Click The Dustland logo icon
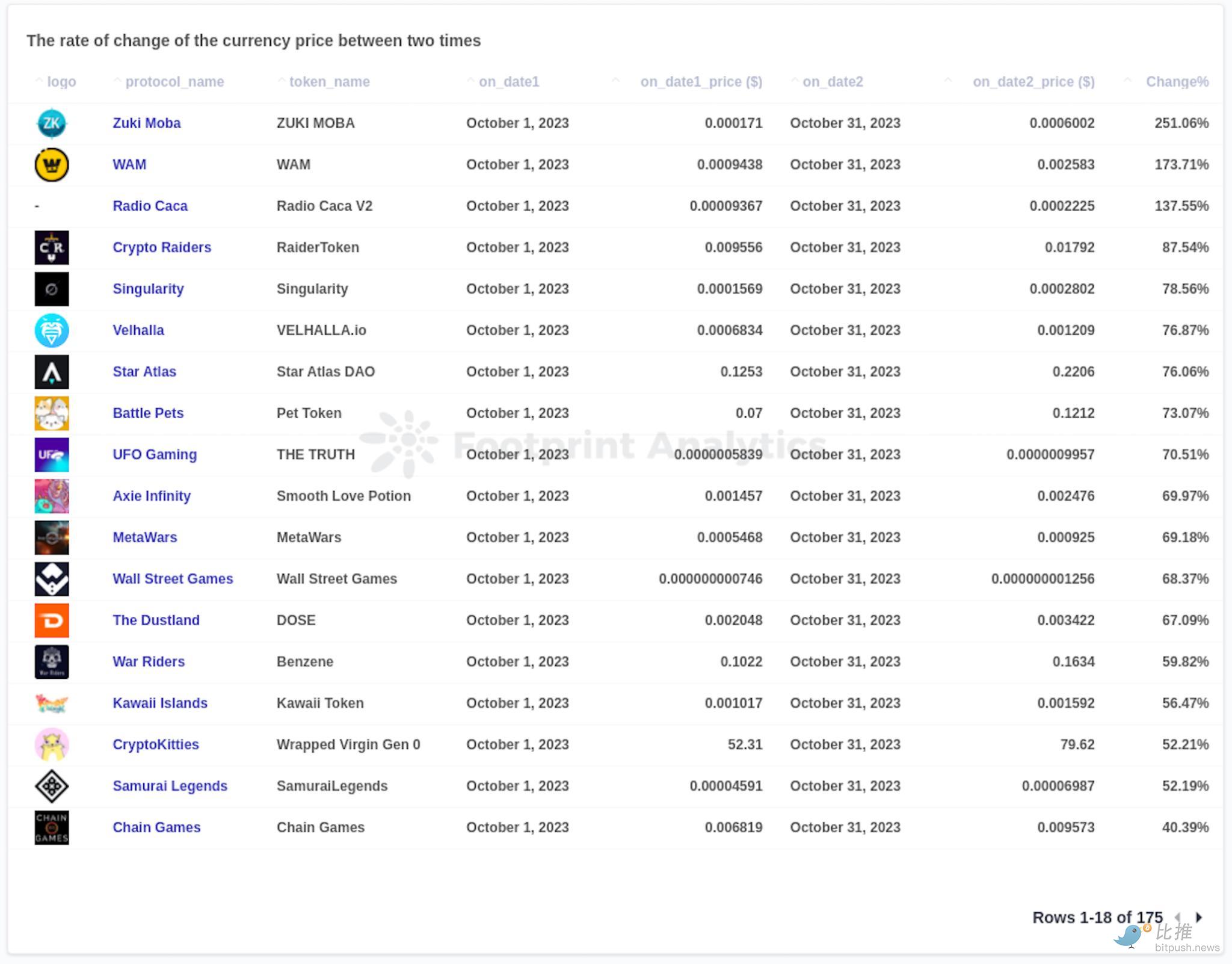1232x964 pixels. pyautogui.click(x=52, y=620)
